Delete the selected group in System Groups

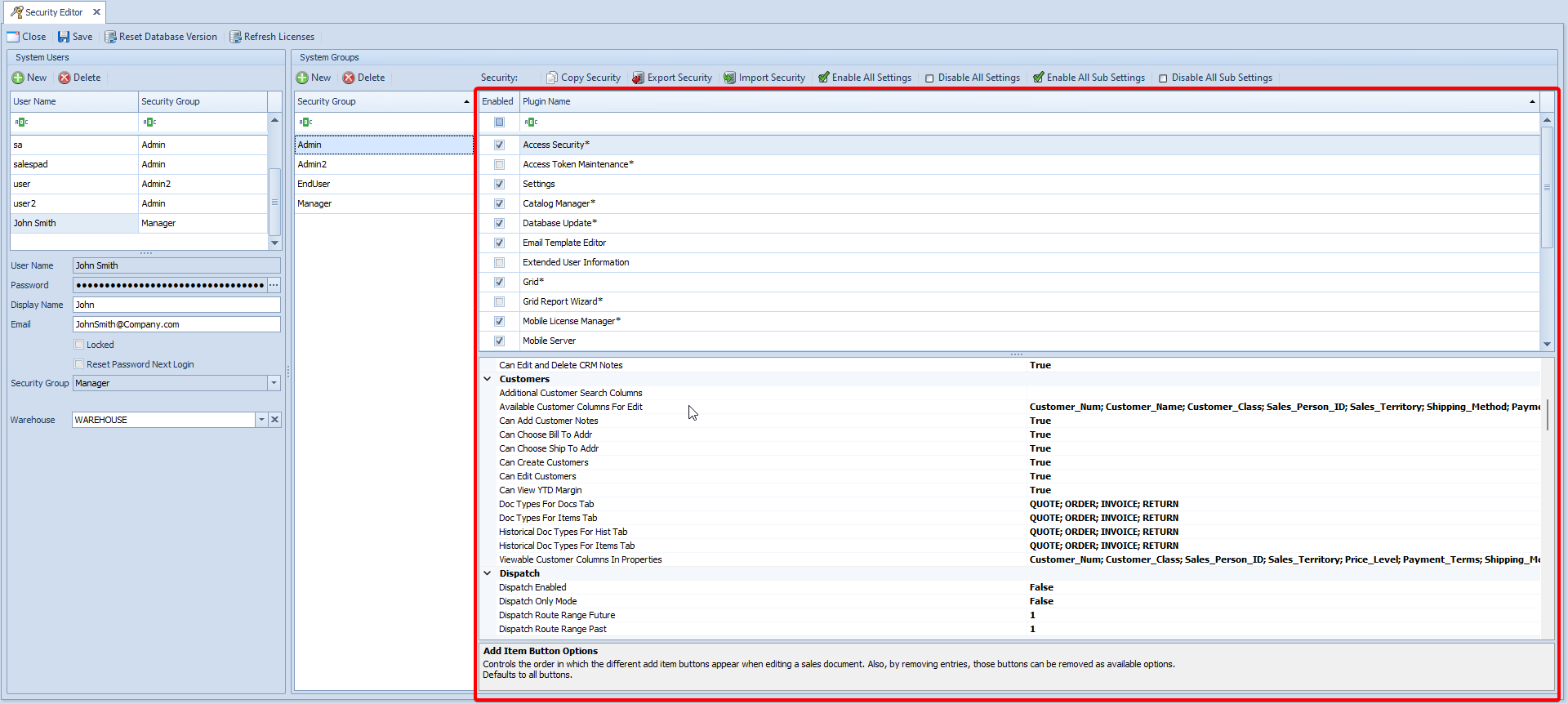pos(364,78)
